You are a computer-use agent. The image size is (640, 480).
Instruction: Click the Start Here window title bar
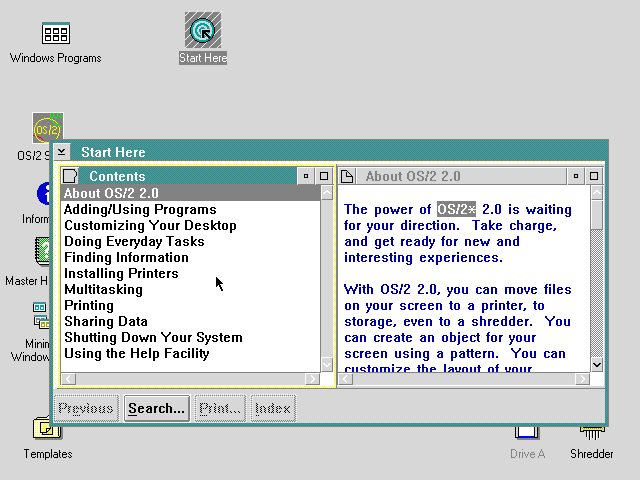pos(338,152)
